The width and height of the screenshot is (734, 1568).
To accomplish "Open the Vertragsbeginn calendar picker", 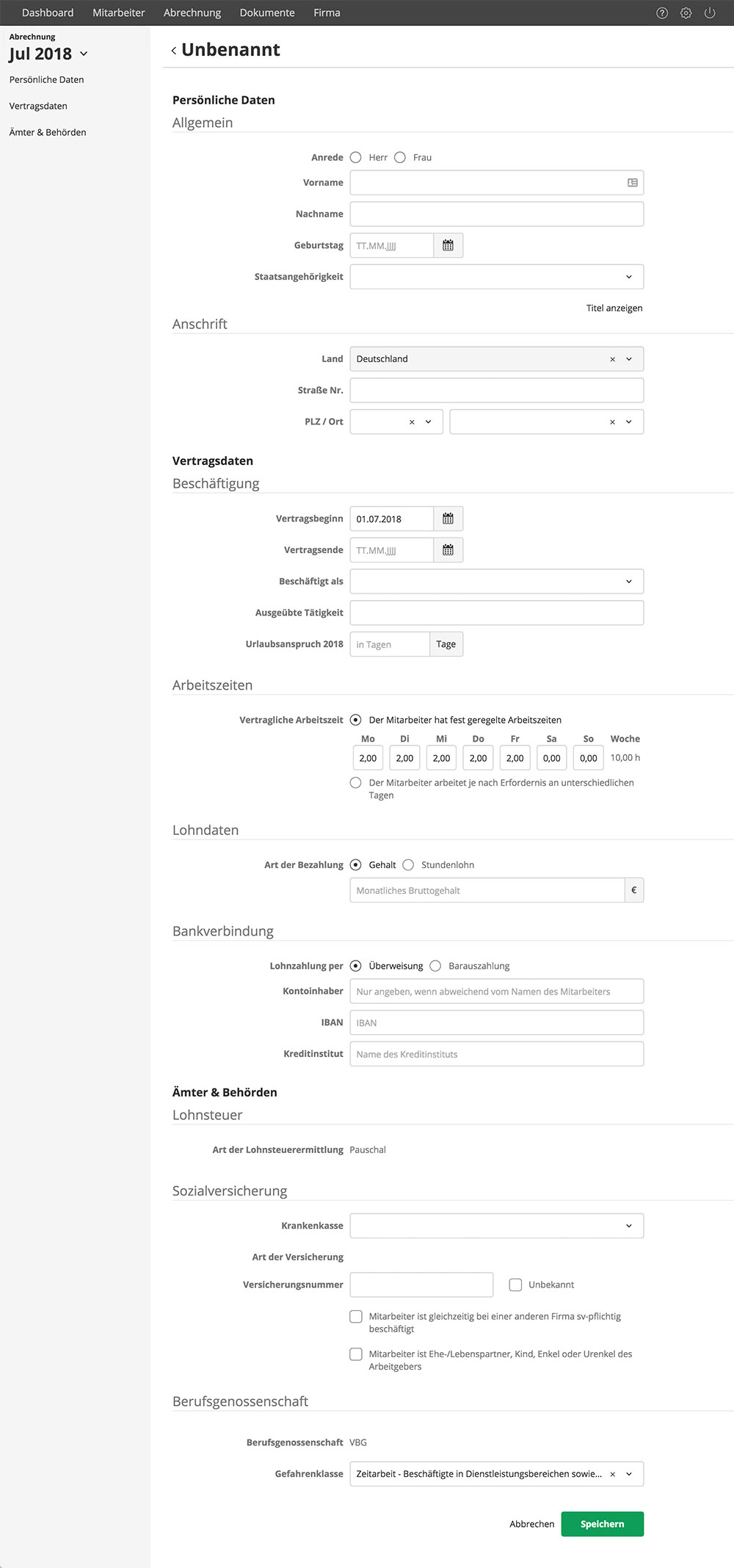I will pyautogui.click(x=448, y=519).
